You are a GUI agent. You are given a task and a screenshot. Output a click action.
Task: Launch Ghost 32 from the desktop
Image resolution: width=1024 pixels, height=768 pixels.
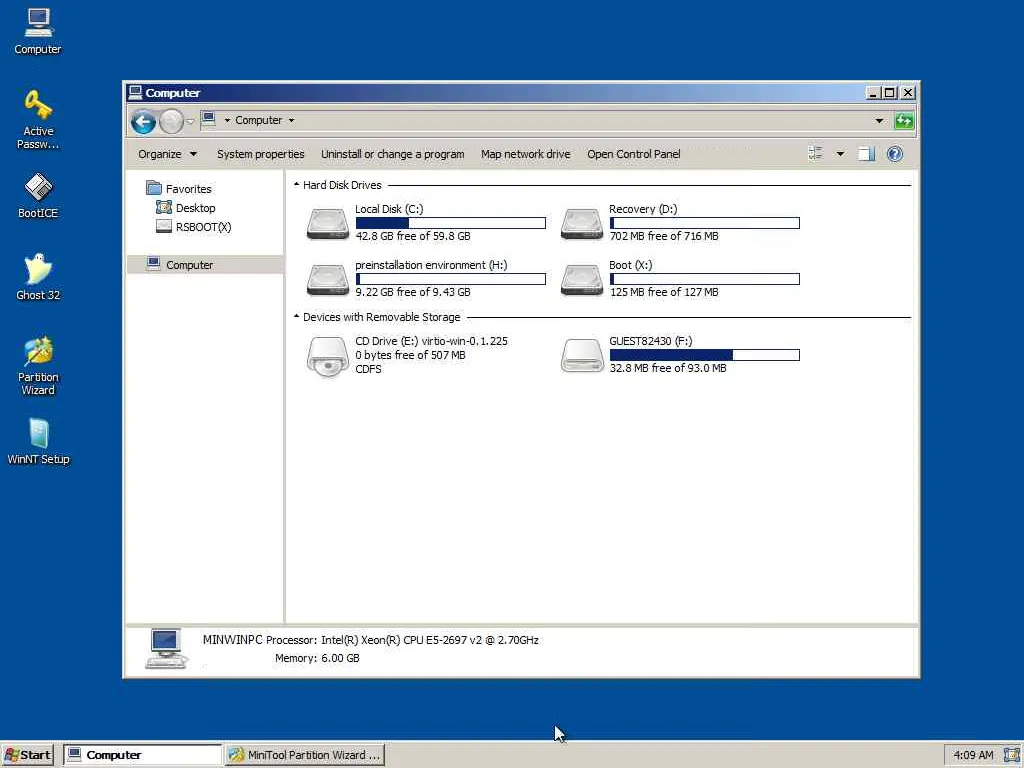[38, 277]
